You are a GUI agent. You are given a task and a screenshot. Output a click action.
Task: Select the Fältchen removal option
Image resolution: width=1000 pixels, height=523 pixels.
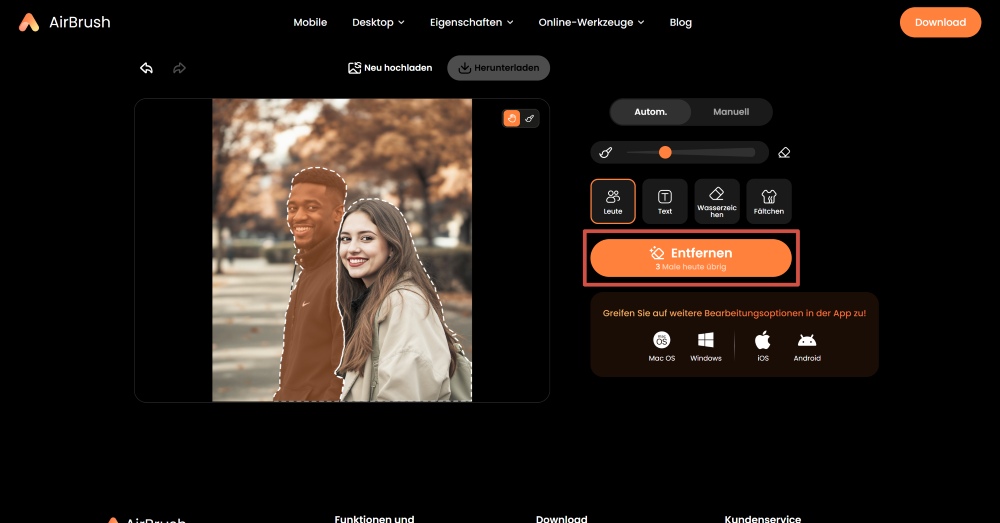tap(768, 201)
